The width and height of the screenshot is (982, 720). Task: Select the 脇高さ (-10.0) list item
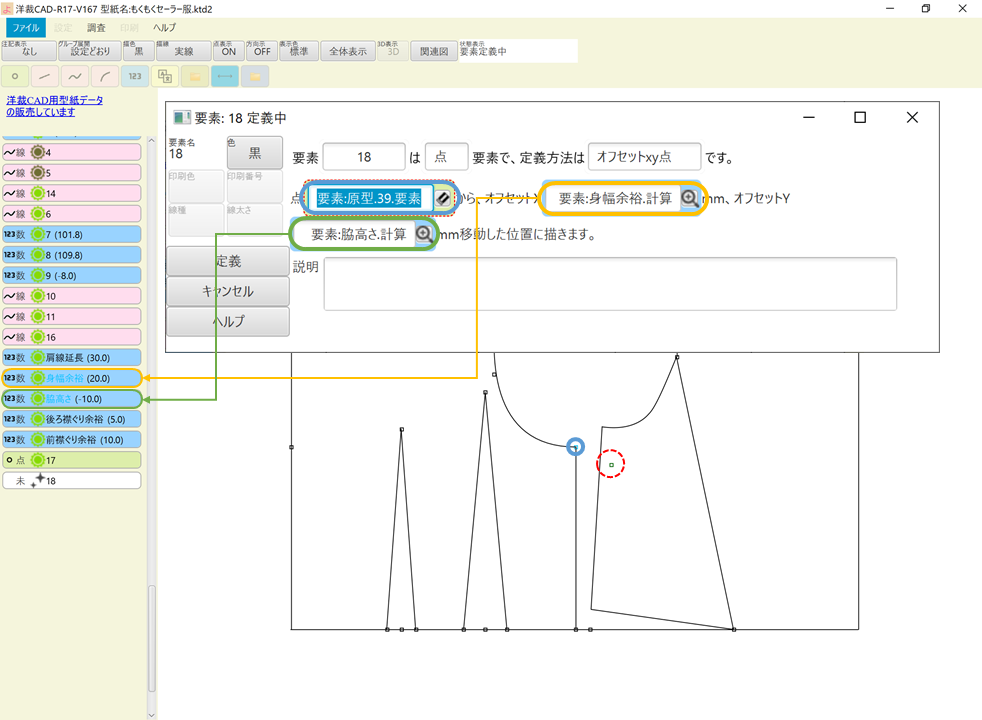[x=71, y=398]
